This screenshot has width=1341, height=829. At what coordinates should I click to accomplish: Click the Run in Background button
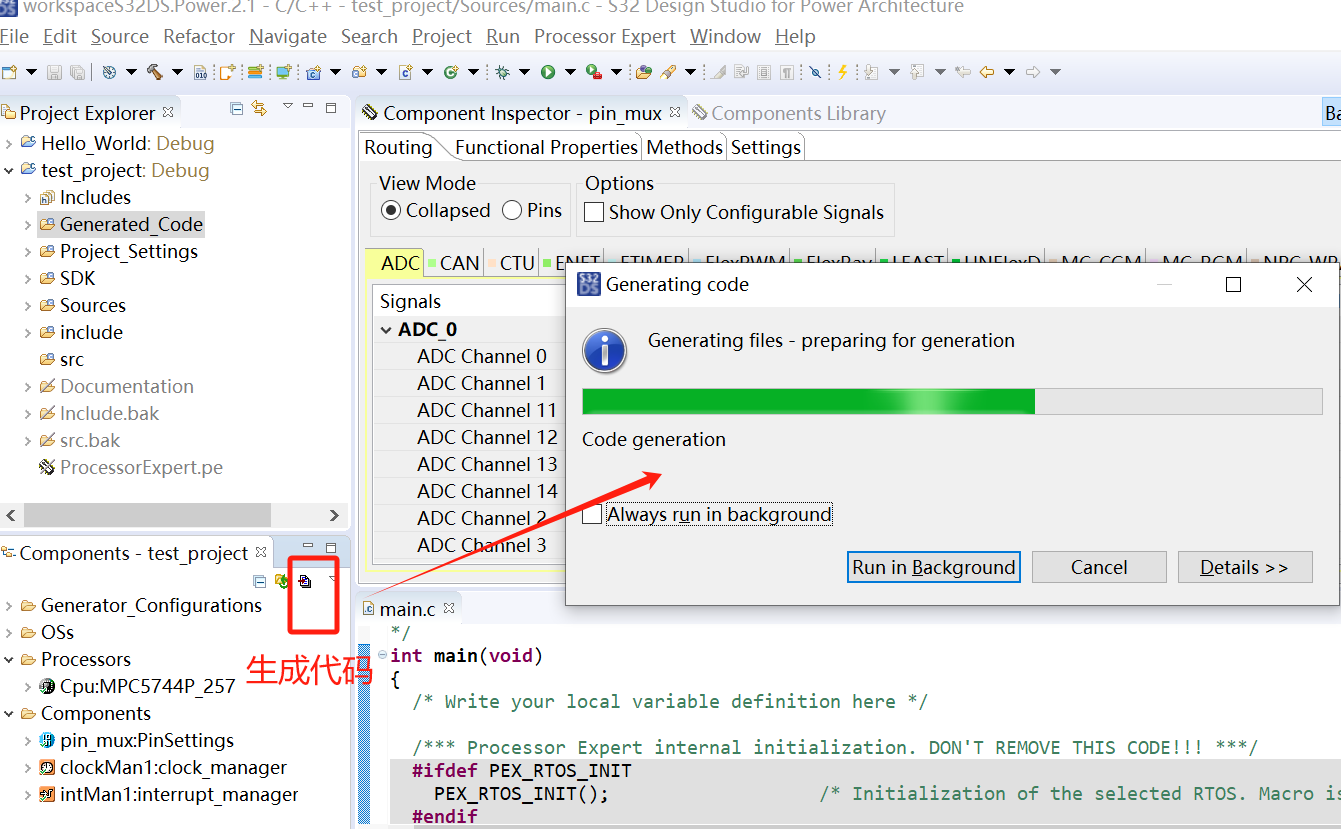point(933,567)
